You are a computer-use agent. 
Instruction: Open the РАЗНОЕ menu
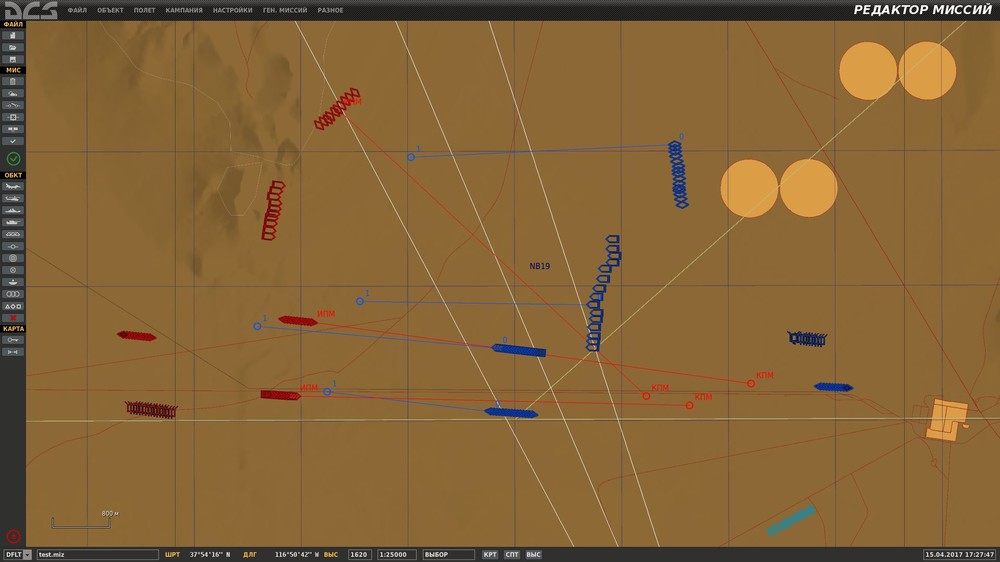coord(330,10)
